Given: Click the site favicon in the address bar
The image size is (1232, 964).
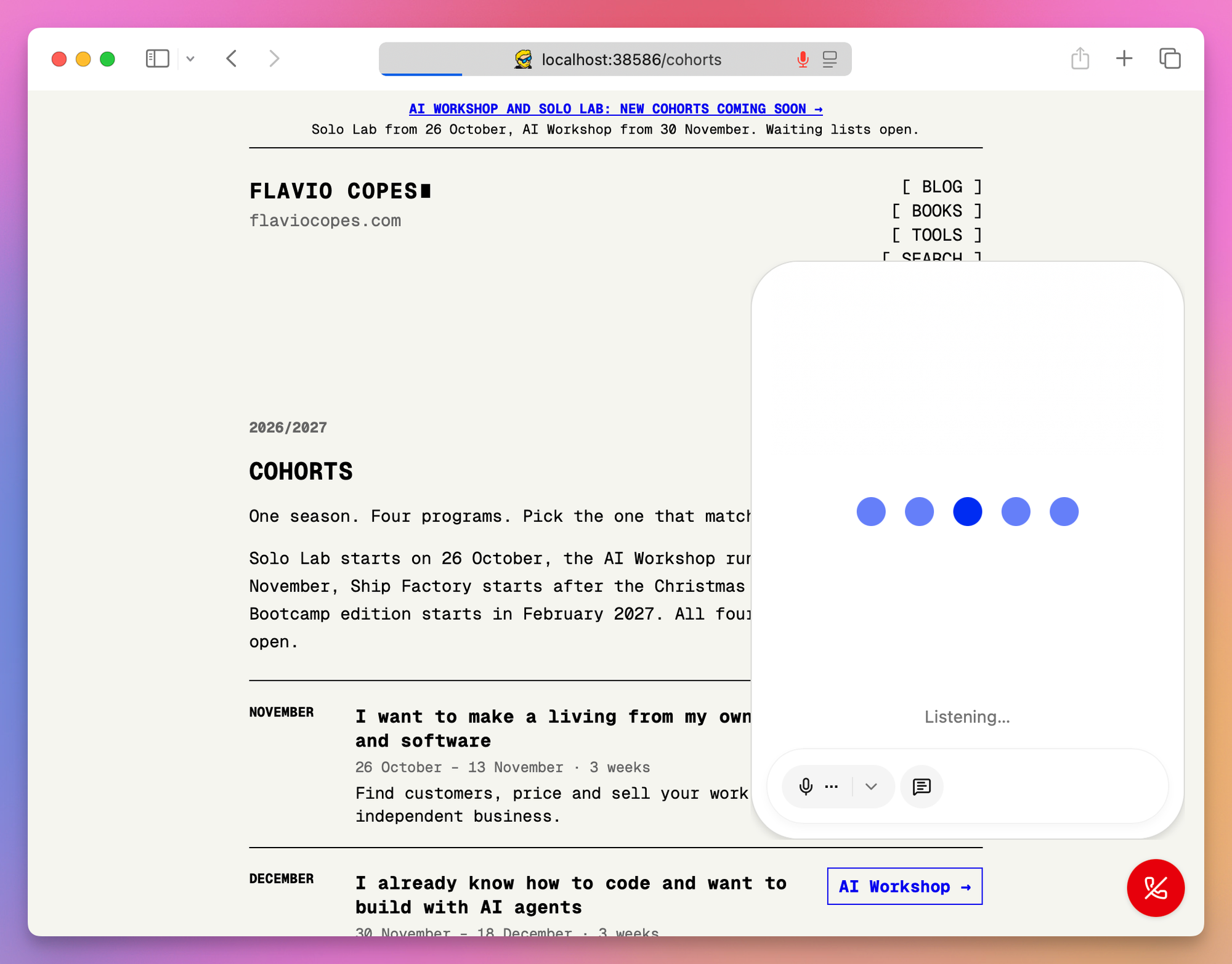Looking at the screenshot, I should pyautogui.click(x=523, y=59).
